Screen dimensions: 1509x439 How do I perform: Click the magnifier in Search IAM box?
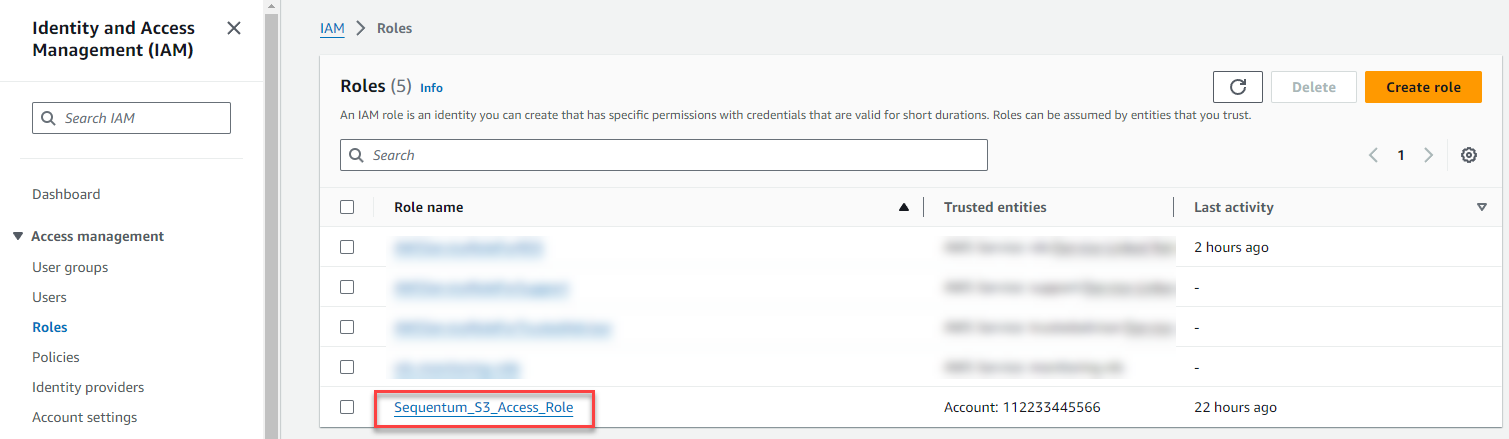coord(49,118)
